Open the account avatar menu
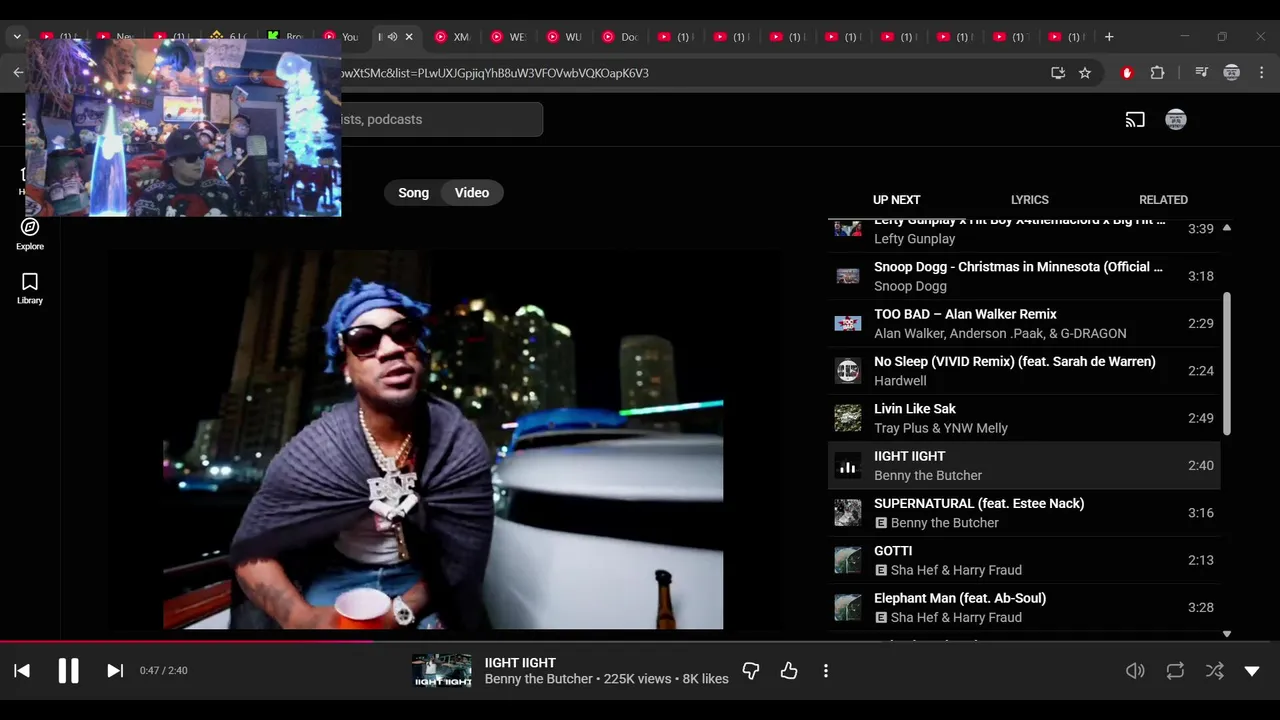 pos(1176,120)
